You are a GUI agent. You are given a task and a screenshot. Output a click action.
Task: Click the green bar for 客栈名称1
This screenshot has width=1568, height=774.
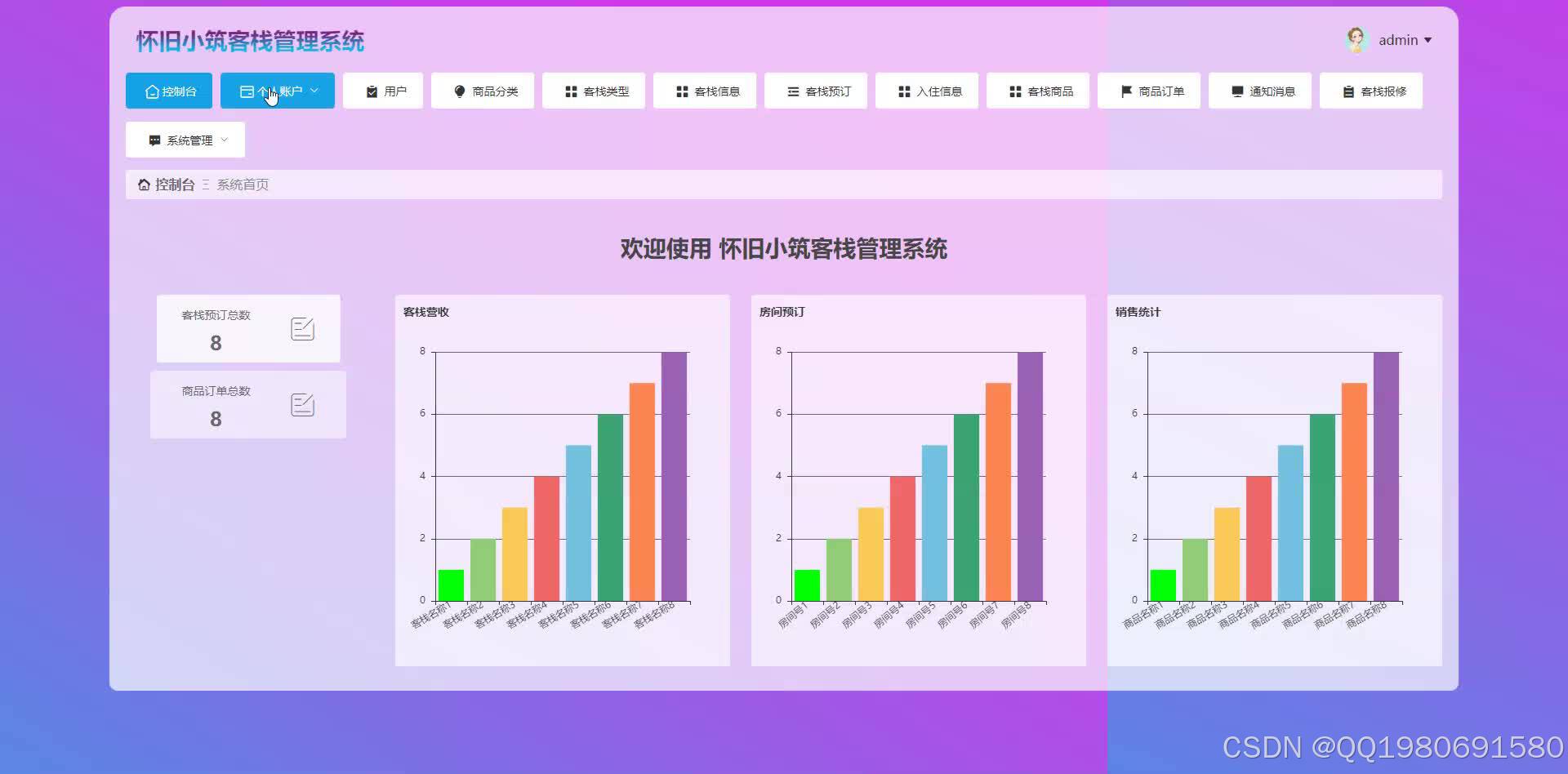click(x=450, y=584)
